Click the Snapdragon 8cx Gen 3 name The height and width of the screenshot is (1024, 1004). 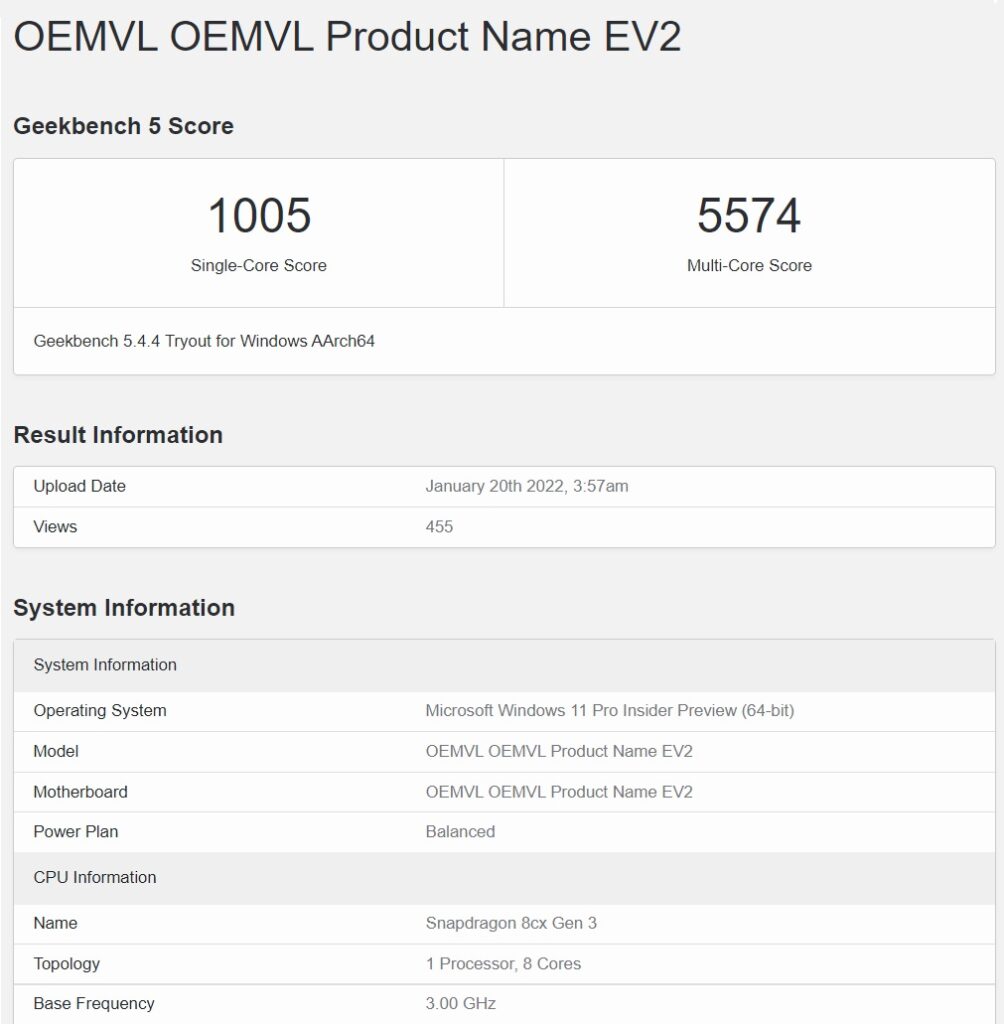(x=511, y=923)
